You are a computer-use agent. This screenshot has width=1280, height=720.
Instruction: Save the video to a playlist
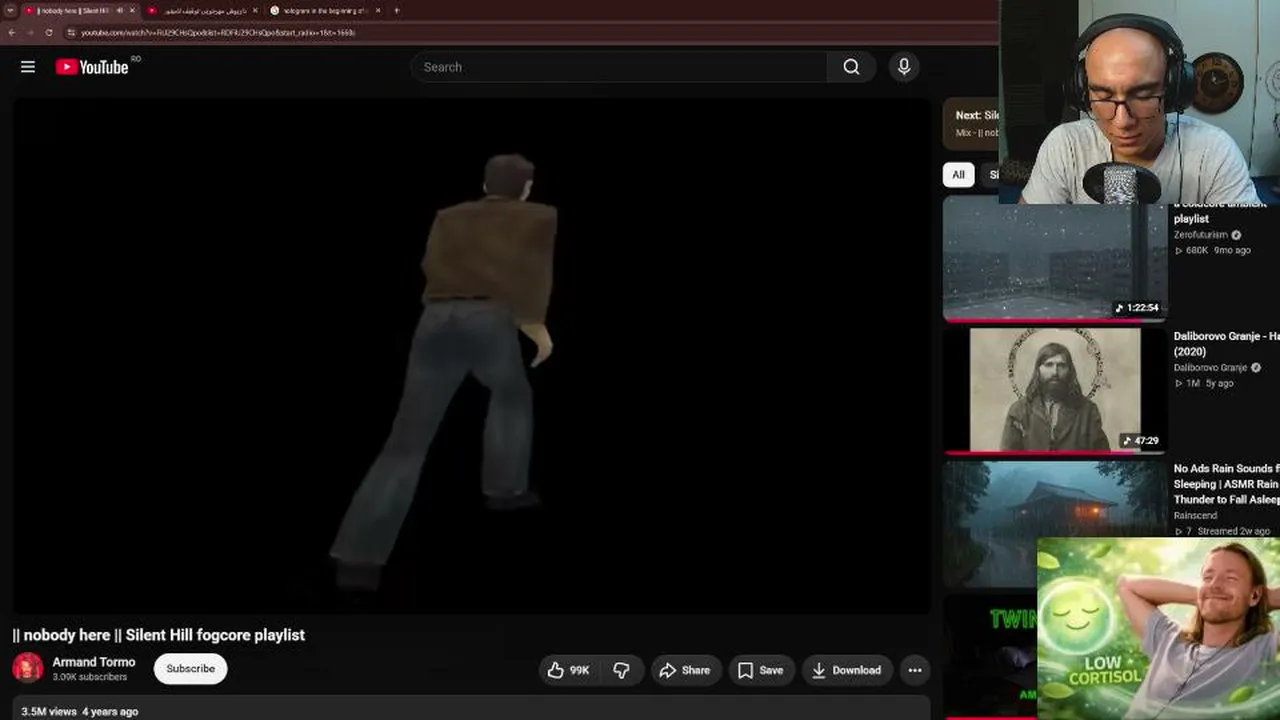tap(761, 670)
